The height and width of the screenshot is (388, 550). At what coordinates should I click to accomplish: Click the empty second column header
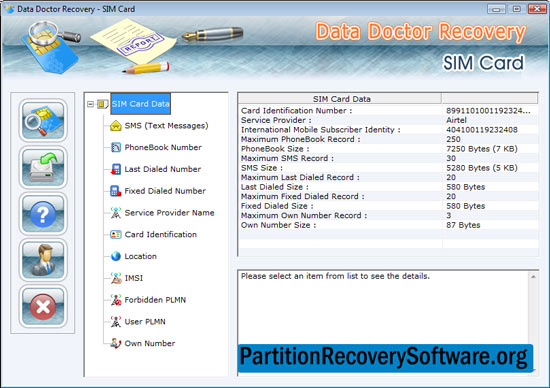[x=490, y=99]
